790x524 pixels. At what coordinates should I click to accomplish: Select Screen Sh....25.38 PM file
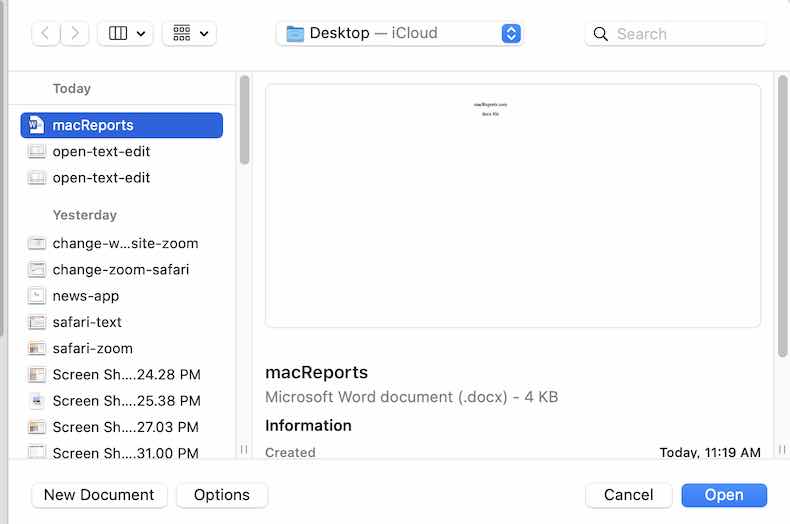tap(121, 401)
